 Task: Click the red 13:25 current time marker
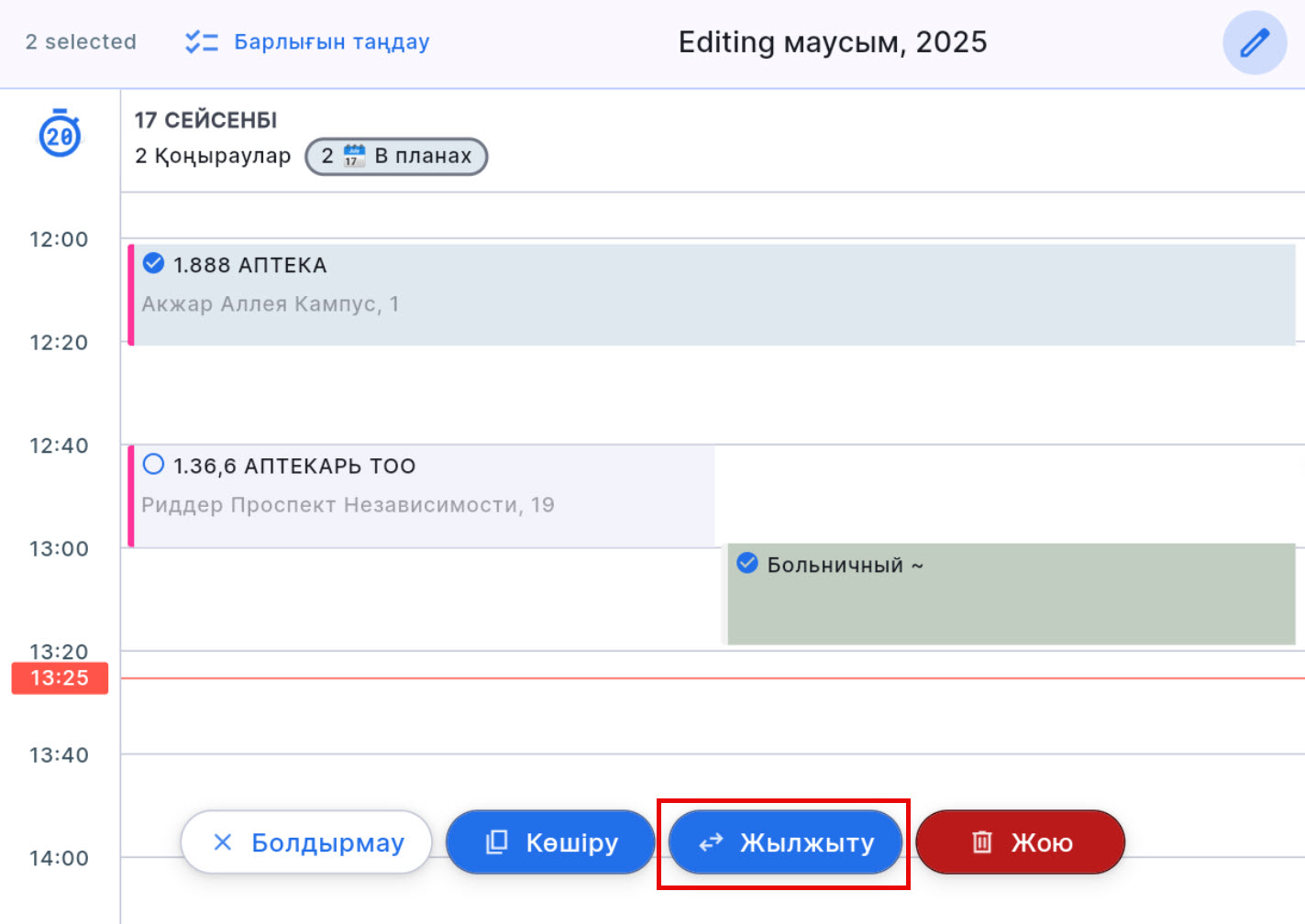[60, 678]
